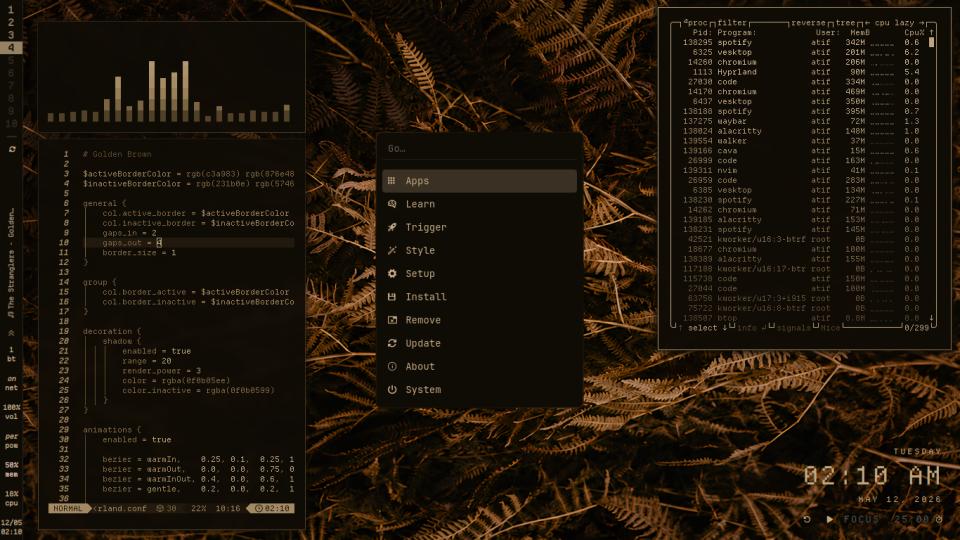The height and width of the screenshot is (540, 960).
Task: Select Learn in the launcher menu
Action: tap(479, 204)
